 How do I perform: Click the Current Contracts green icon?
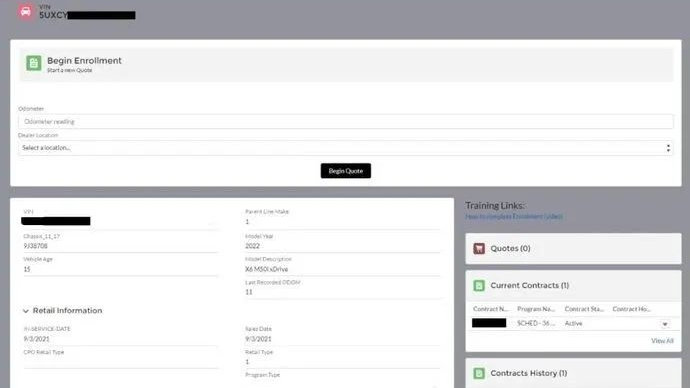479,286
